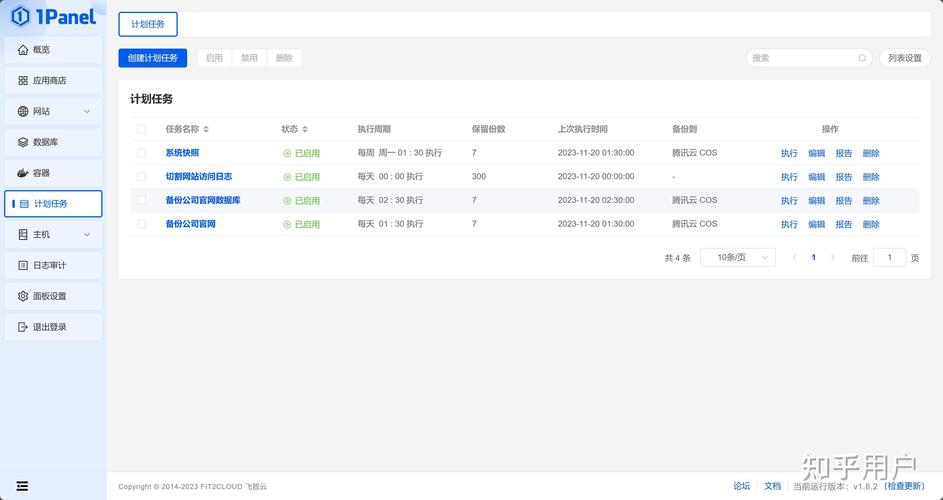Open the 文档 footer link
The image size is (943, 500).
[x=772, y=486]
